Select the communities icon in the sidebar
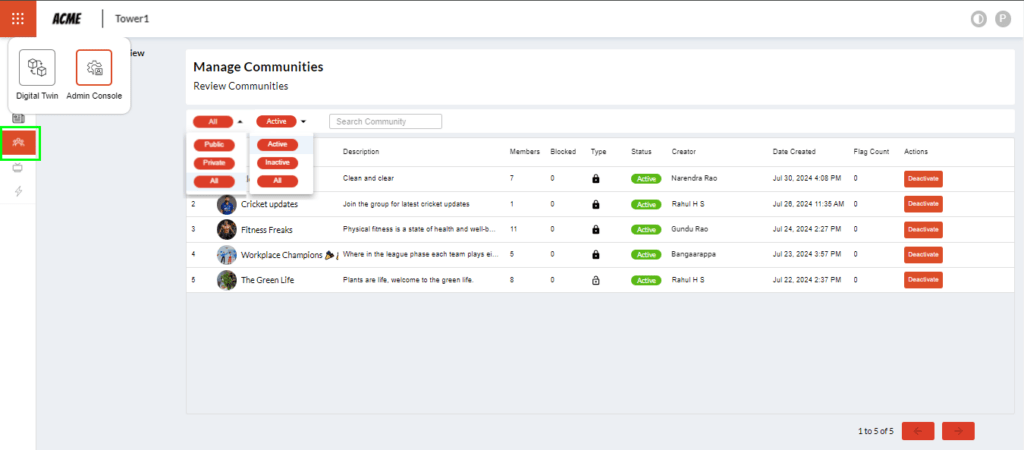This screenshot has height=450, width=1024. 18,143
